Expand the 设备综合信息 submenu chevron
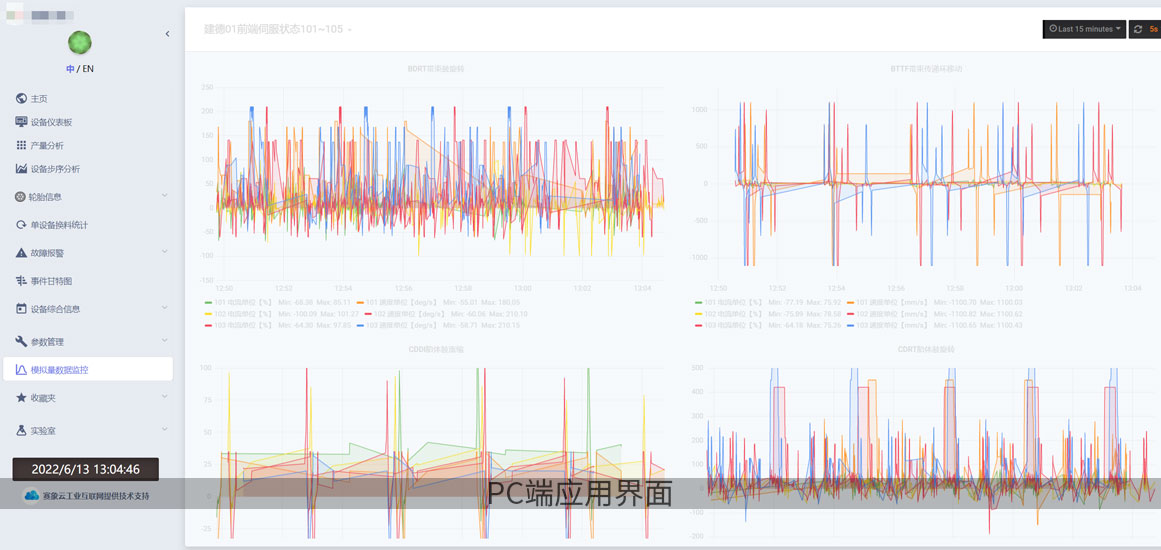Screen dimensions: 1161x550 (x=164, y=309)
